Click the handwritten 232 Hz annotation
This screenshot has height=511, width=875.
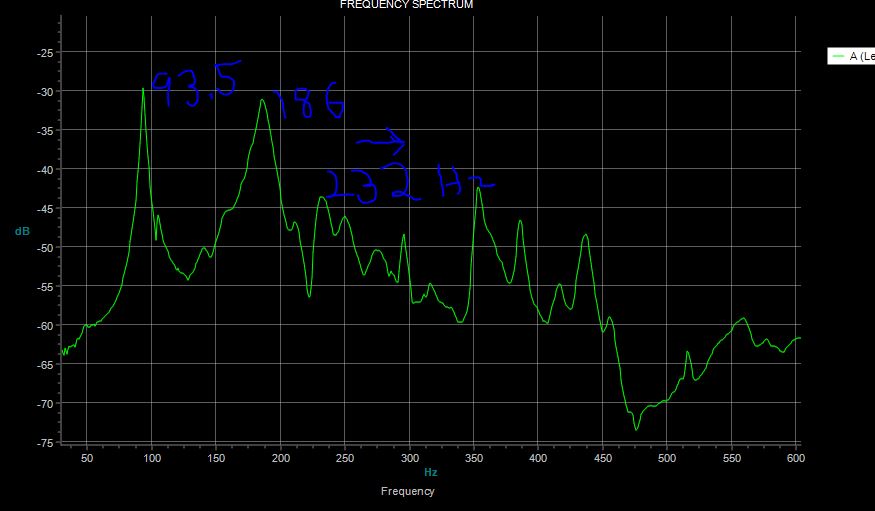click(405, 185)
